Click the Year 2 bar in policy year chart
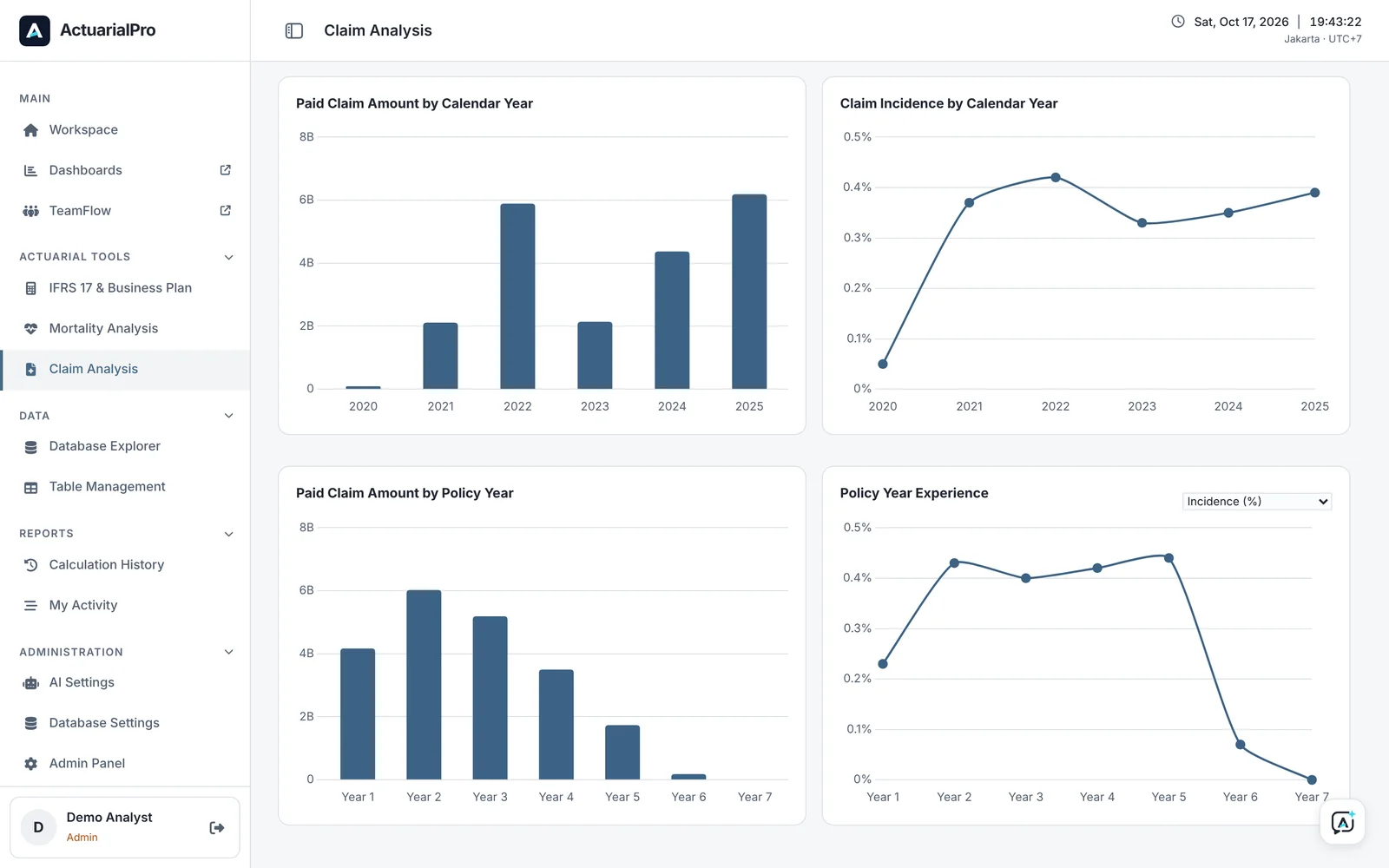The width and height of the screenshot is (1389, 868). pos(424,685)
